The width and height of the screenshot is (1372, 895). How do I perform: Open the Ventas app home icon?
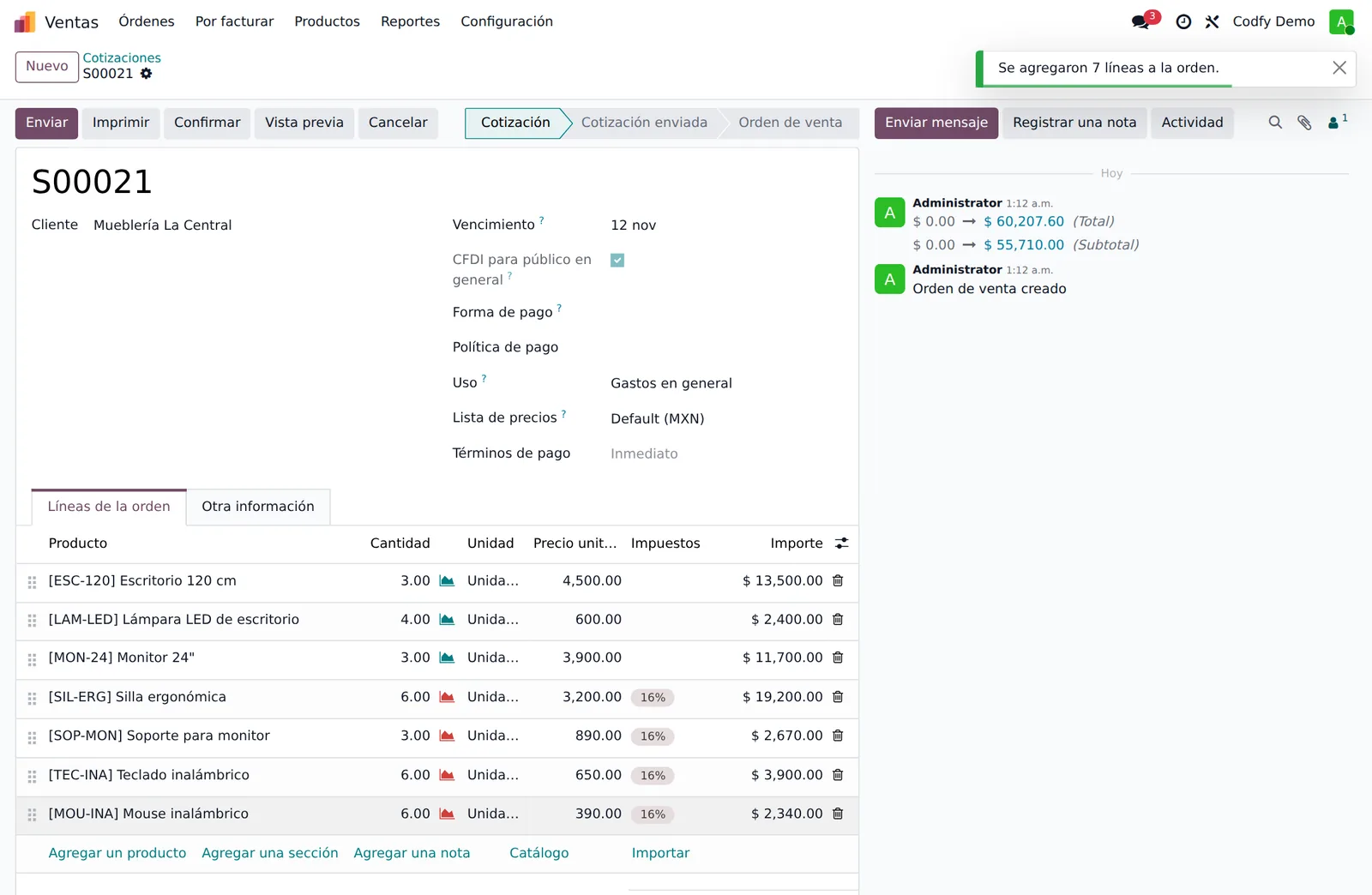[25, 21]
